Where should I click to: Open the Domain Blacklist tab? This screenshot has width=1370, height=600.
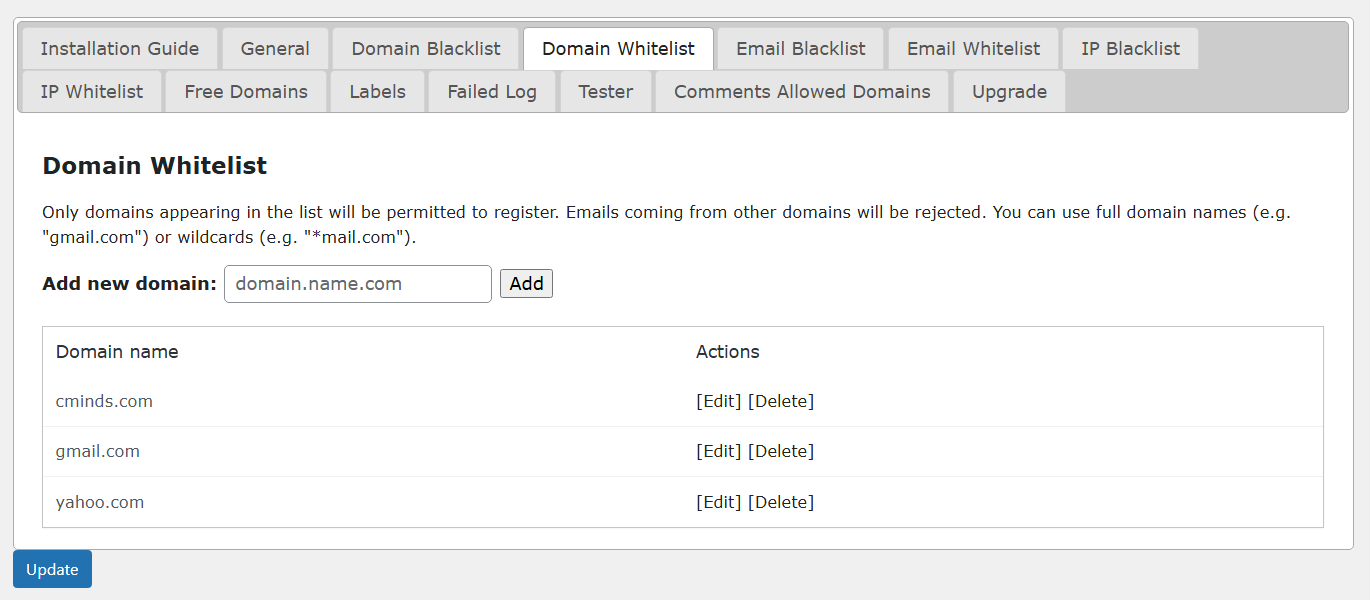click(426, 49)
